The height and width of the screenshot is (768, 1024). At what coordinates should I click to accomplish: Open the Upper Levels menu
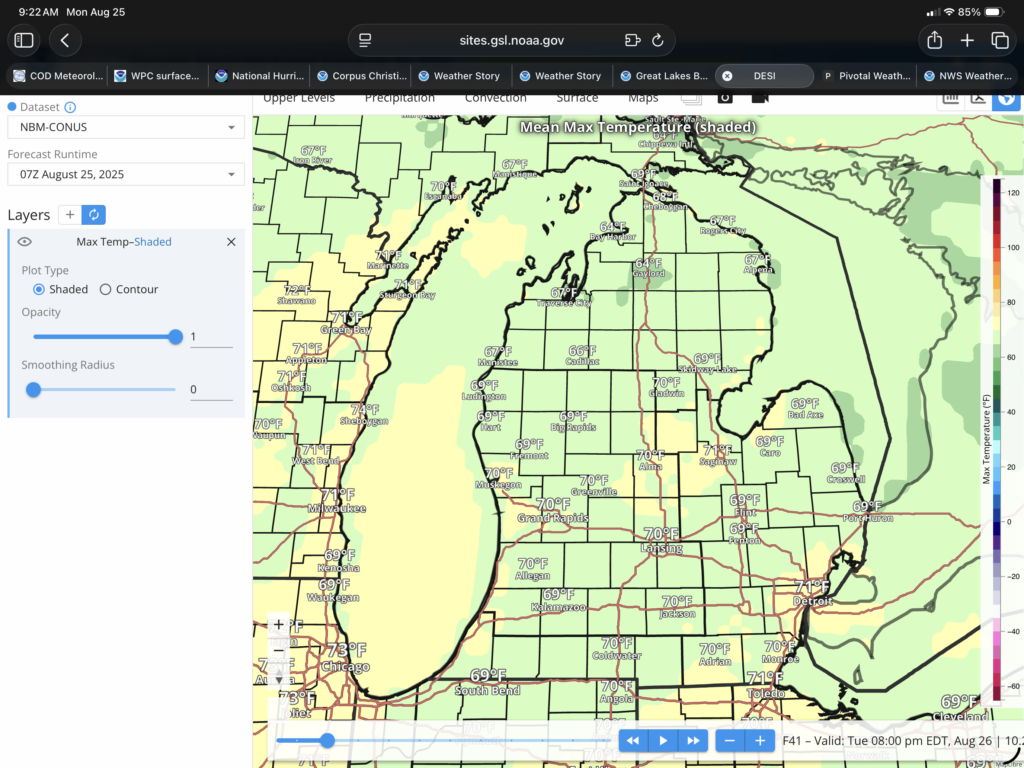[299, 98]
